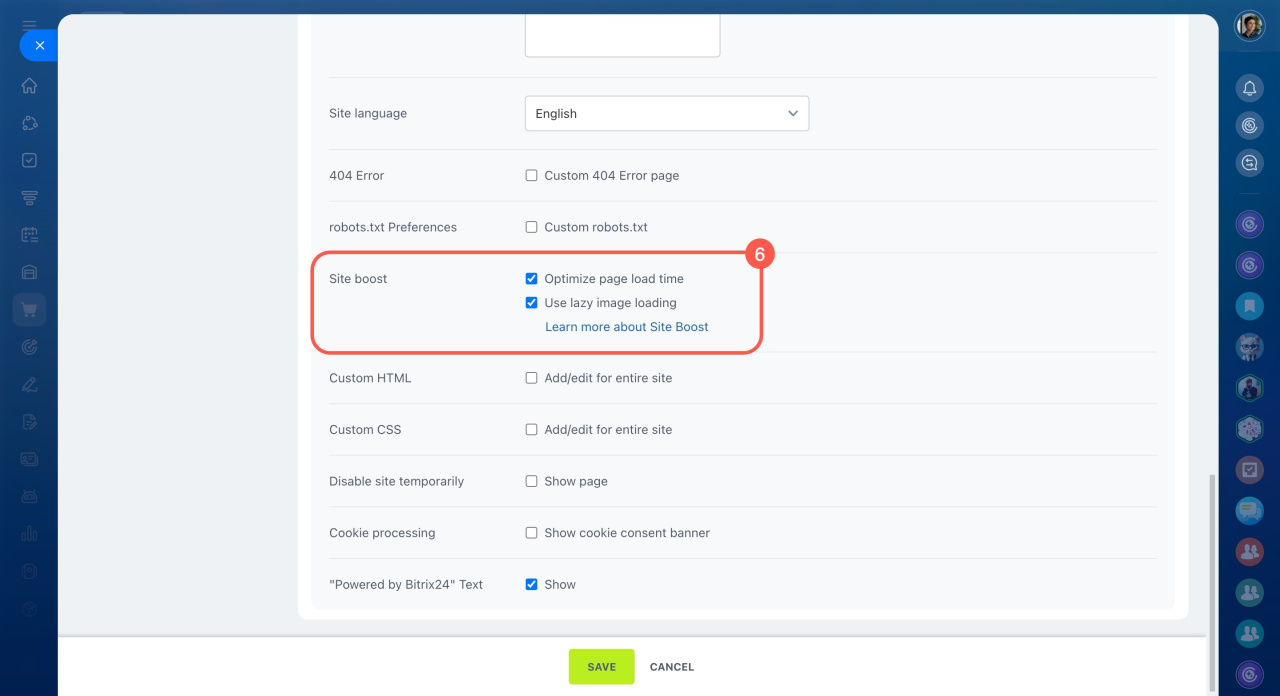Enable Show cookie consent banner checkbox
This screenshot has height=696, width=1280.
(x=531, y=533)
